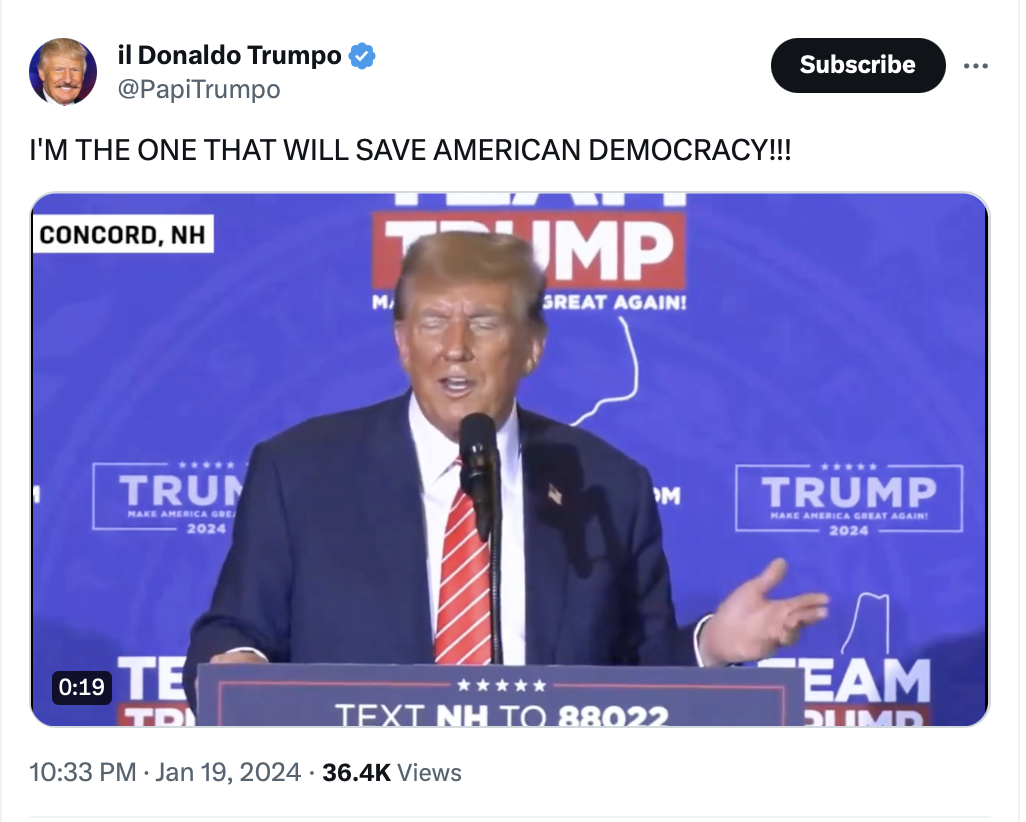
Task: Click the 0:19 video duration badge
Action: (82, 687)
